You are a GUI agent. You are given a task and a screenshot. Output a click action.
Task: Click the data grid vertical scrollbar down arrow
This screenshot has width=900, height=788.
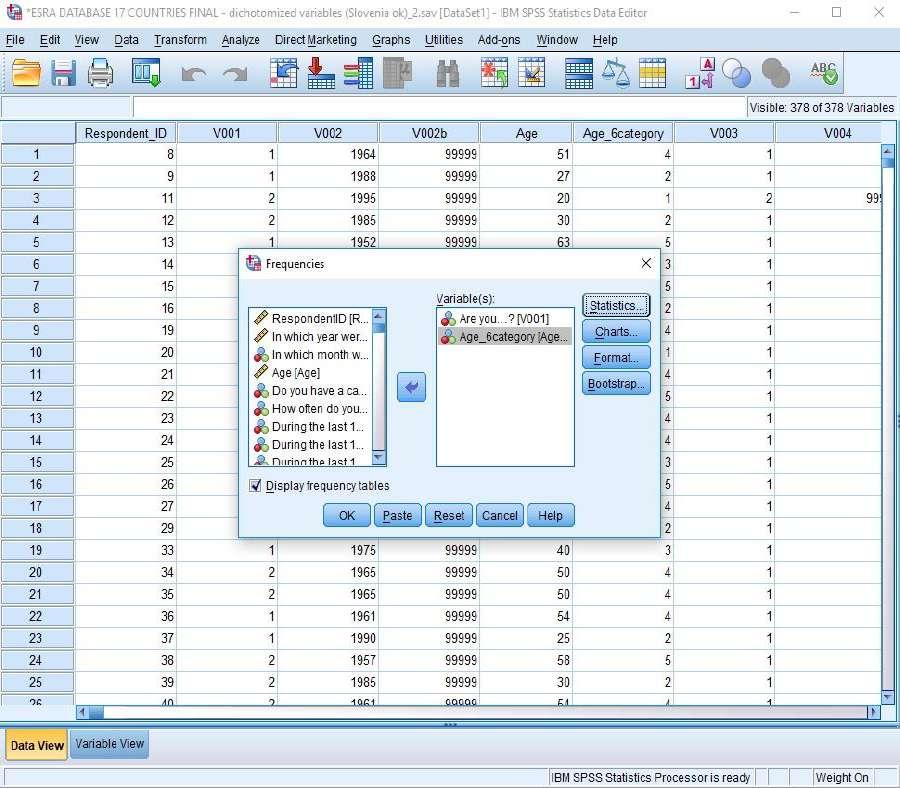coord(887,698)
